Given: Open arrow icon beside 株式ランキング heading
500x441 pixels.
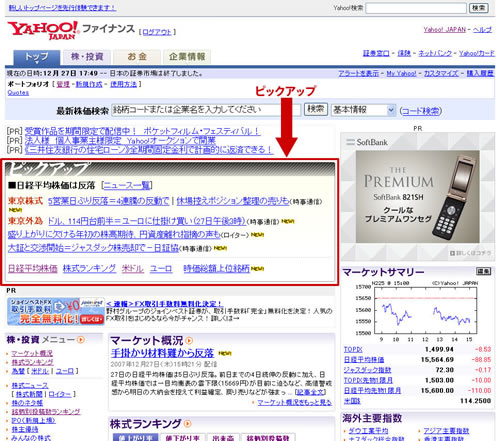Looking at the screenshot, I should [188, 424].
